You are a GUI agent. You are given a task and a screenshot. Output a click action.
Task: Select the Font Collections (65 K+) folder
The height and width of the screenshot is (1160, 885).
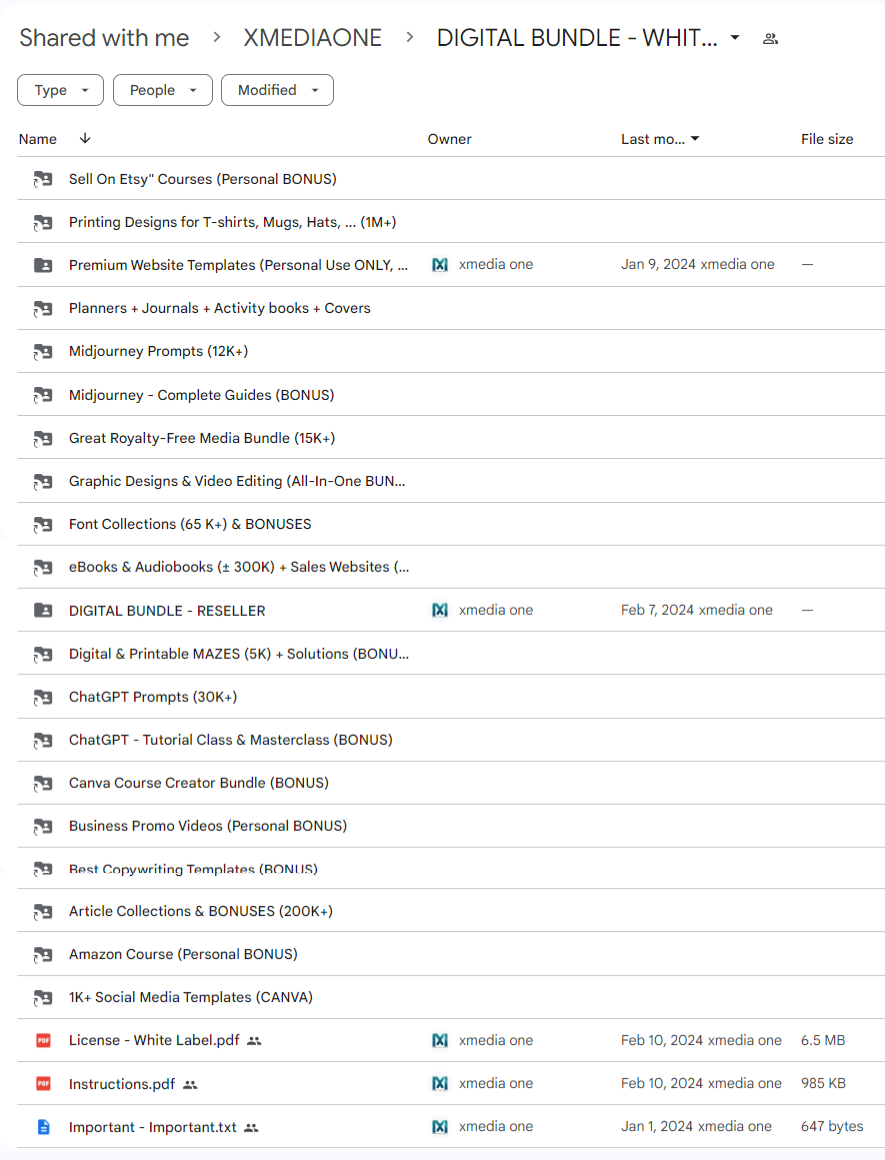coord(190,524)
